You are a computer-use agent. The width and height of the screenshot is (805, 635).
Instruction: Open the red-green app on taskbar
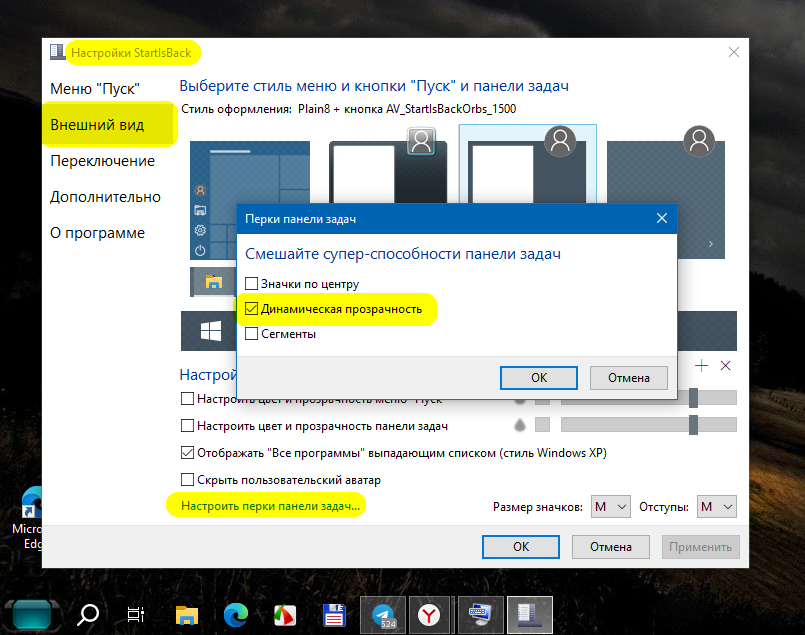click(x=285, y=615)
